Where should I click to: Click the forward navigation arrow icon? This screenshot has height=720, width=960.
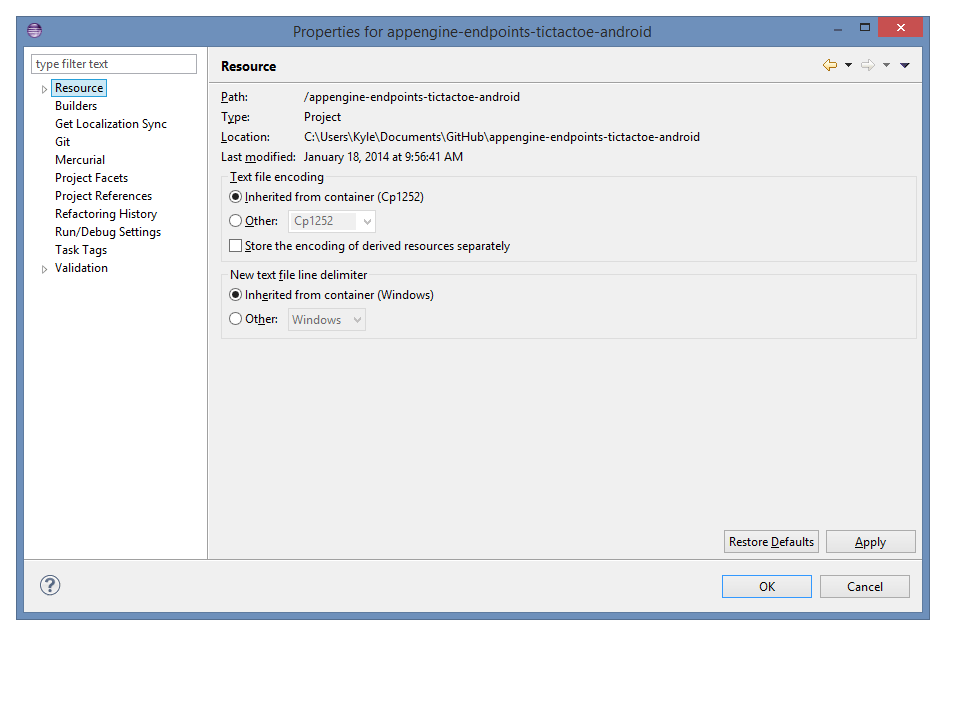click(x=868, y=65)
